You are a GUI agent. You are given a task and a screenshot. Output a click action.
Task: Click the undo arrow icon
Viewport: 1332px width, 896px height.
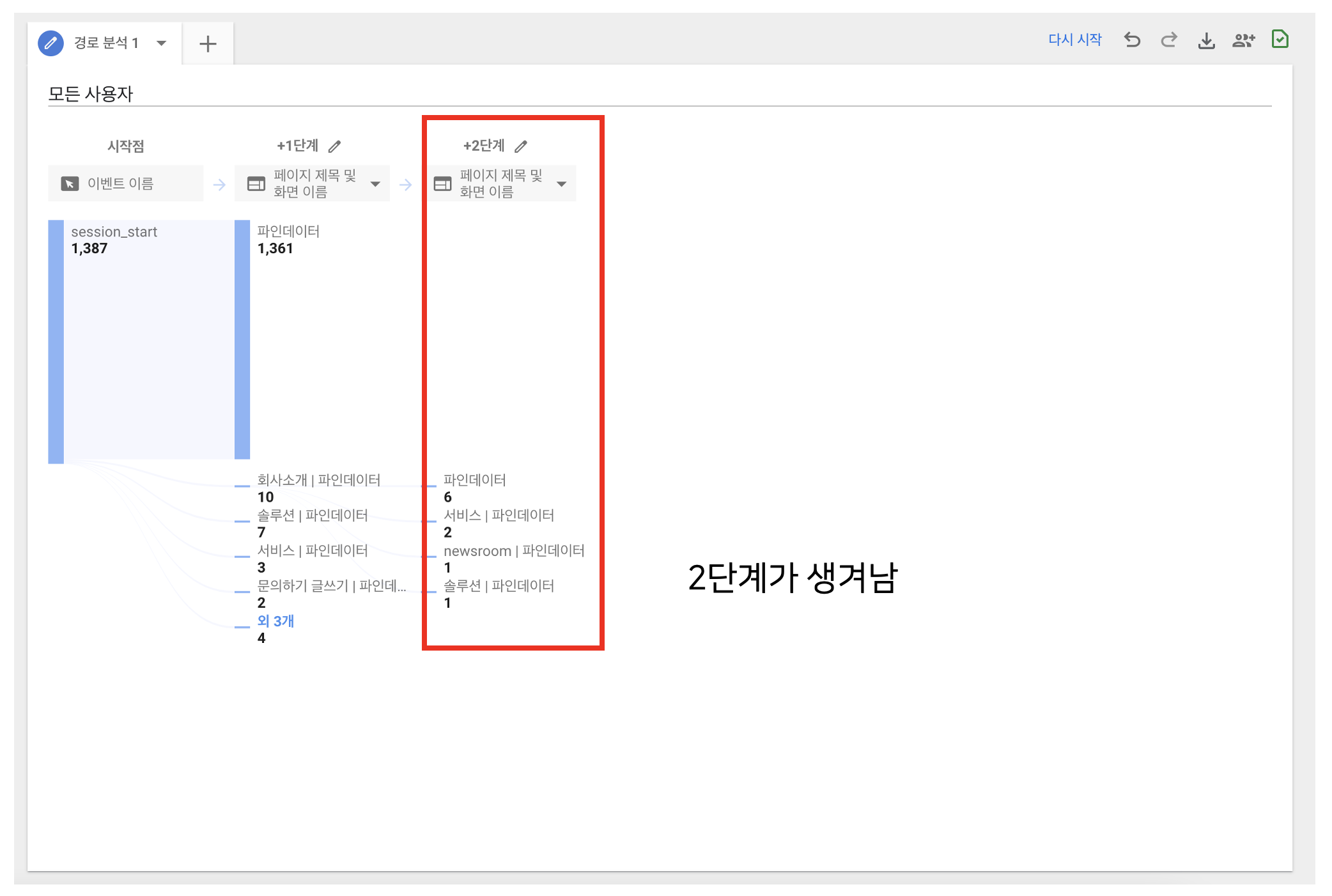point(1132,40)
